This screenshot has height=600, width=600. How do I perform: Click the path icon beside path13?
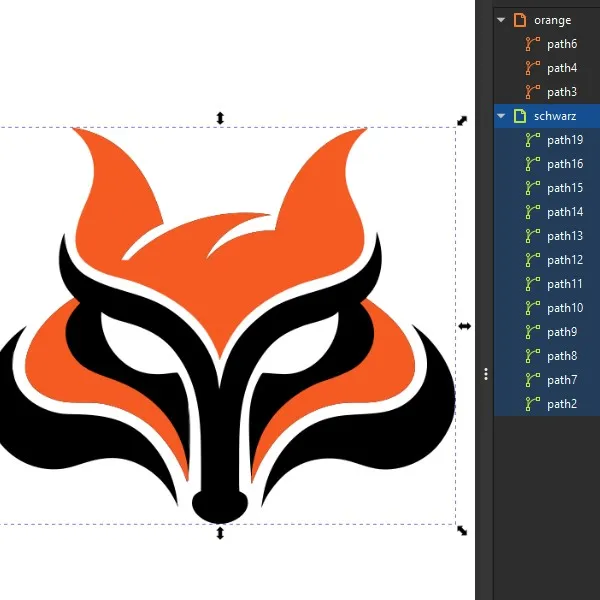[533, 236]
